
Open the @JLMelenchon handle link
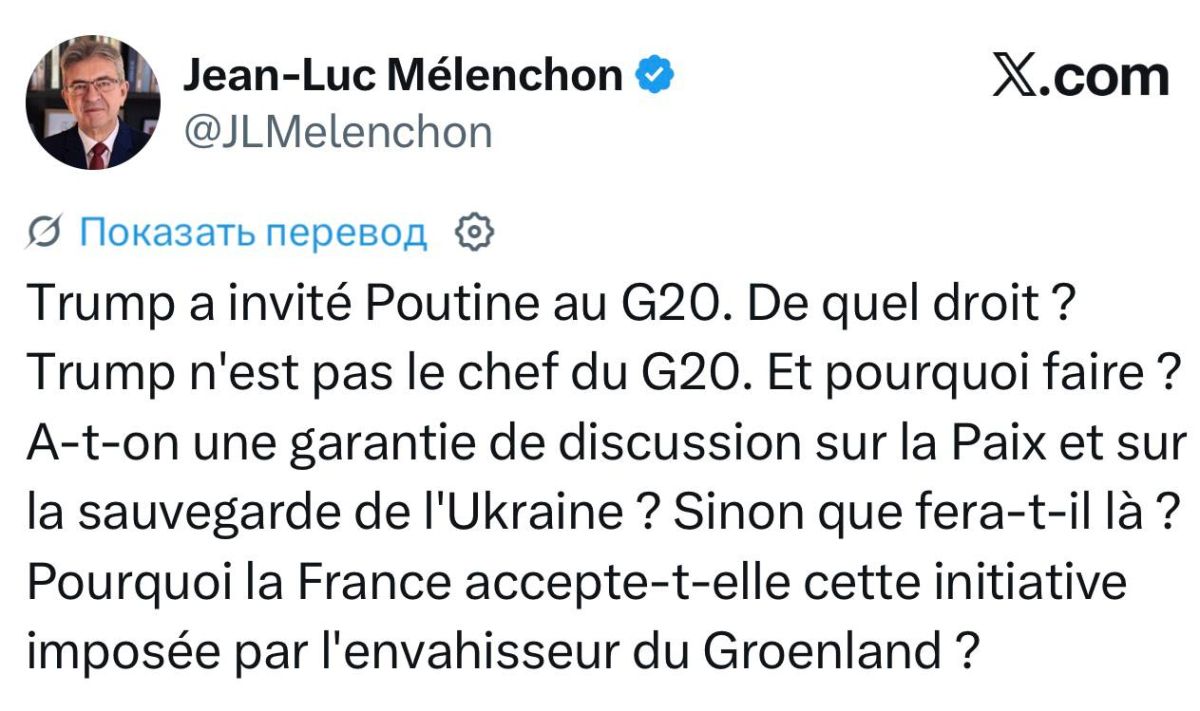338,131
